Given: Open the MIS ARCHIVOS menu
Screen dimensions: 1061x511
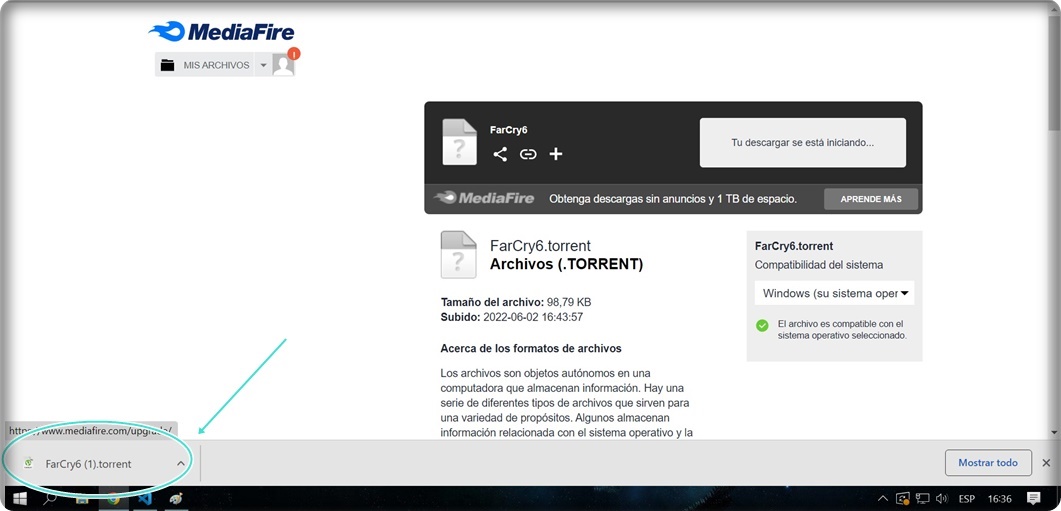Looking at the screenshot, I should coord(205,65).
